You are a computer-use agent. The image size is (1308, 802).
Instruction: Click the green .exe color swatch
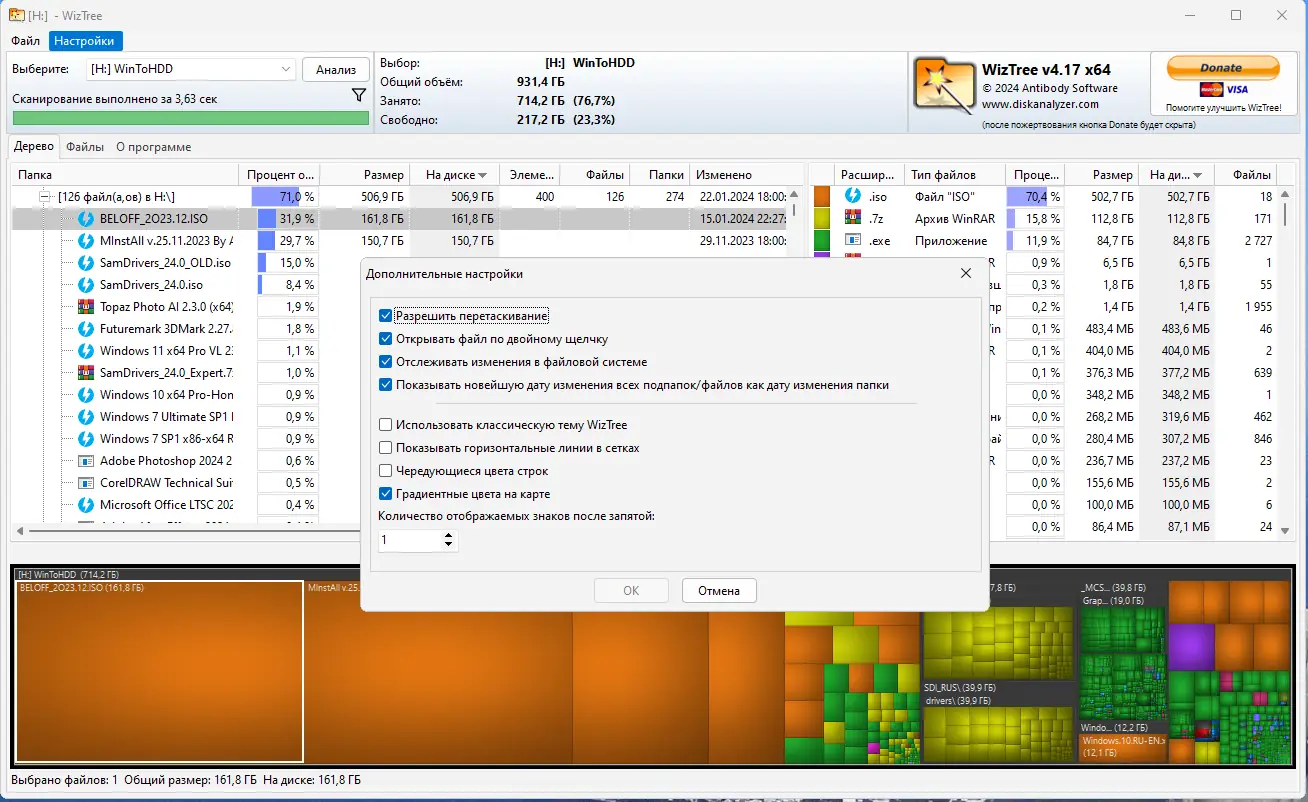click(823, 240)
